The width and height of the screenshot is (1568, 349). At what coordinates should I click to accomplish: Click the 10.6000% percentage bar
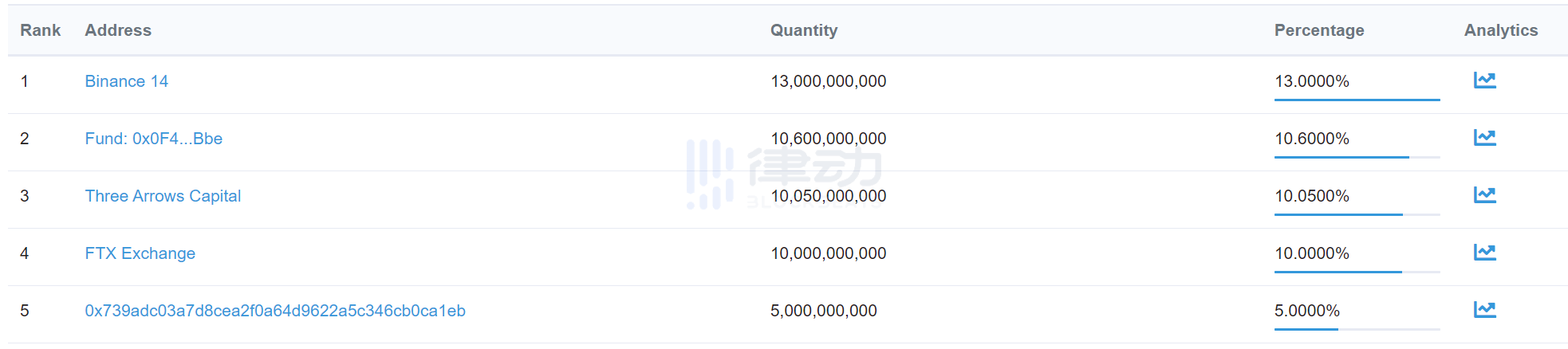click(1357, 157)
